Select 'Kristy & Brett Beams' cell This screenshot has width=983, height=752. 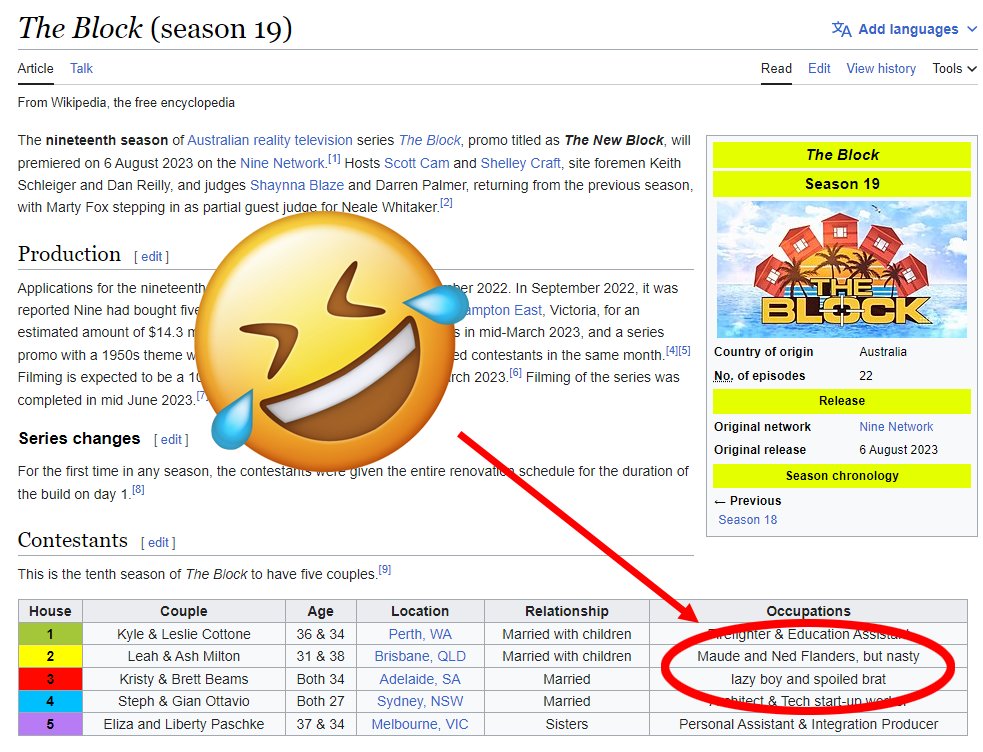point(184,679)
